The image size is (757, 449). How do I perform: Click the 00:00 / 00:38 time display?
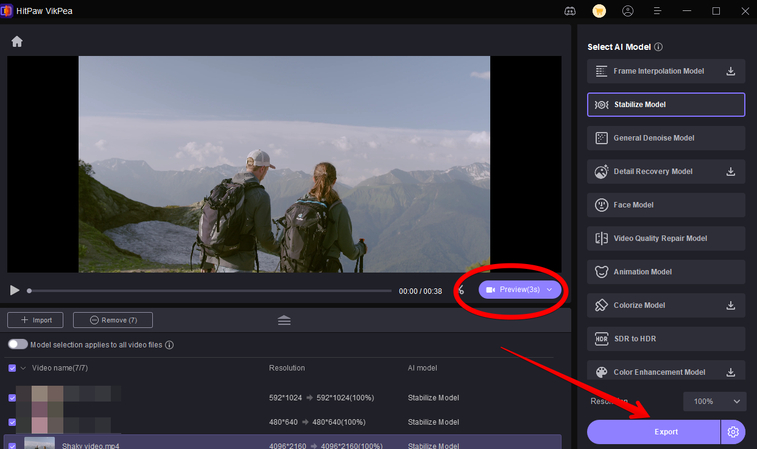click(x=420, y=291)
